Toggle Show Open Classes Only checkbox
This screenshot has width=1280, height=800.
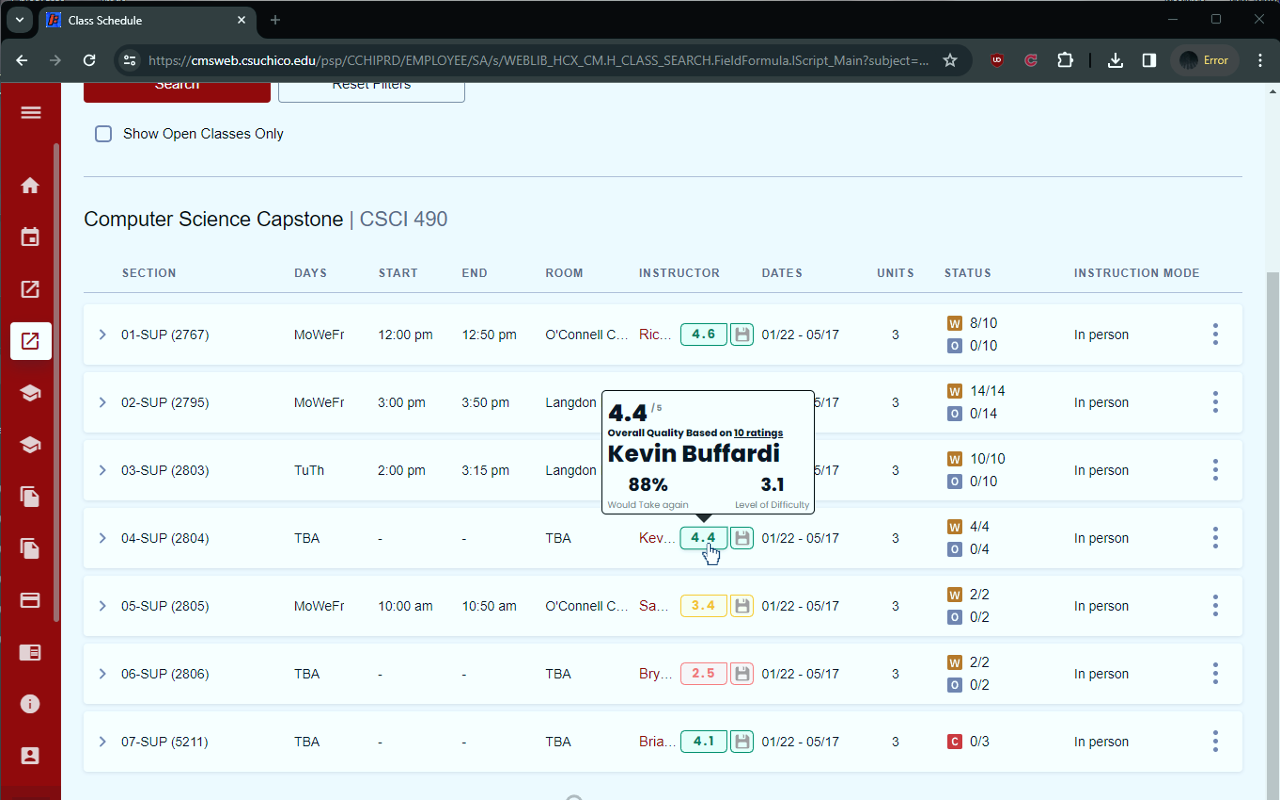(103, 133)
